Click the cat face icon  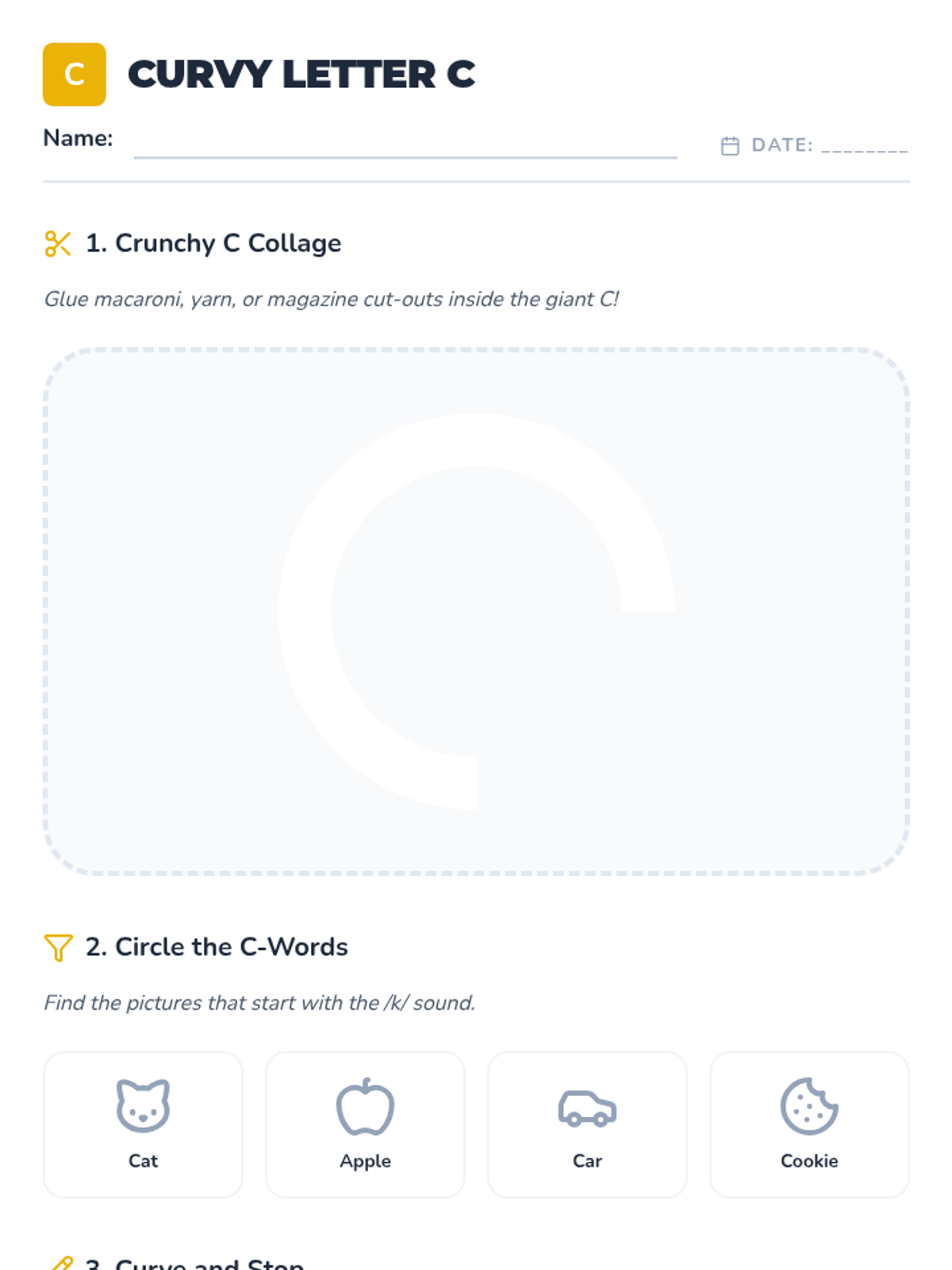143,1105
